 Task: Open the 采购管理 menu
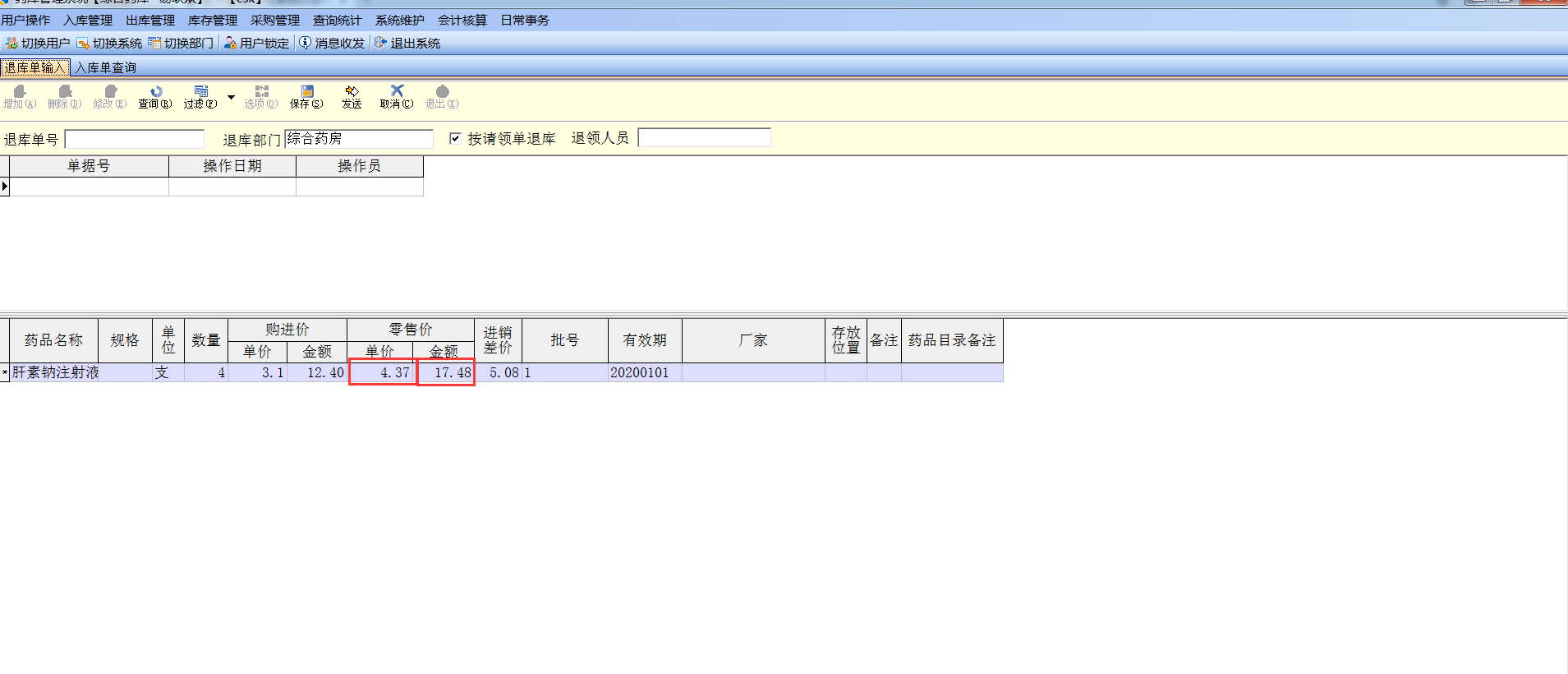(275, 20)
